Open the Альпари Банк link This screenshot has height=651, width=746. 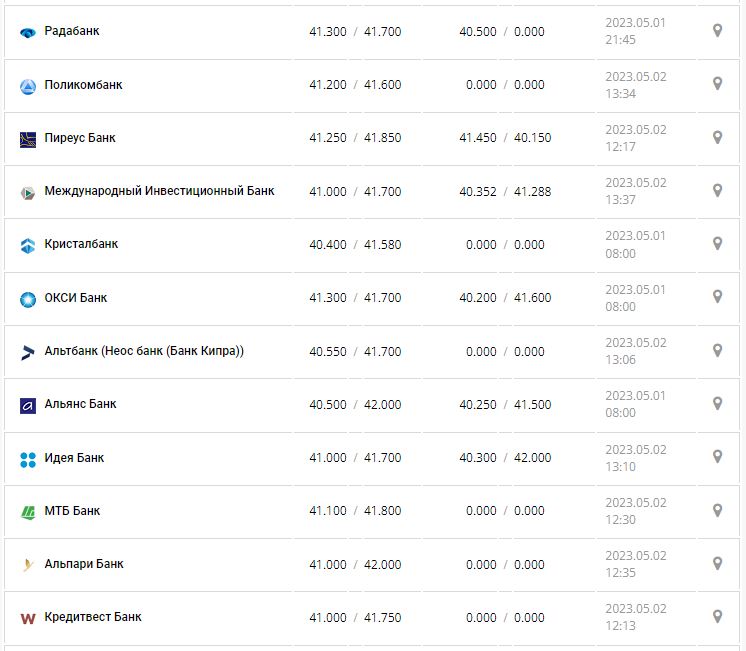[84, 564]
